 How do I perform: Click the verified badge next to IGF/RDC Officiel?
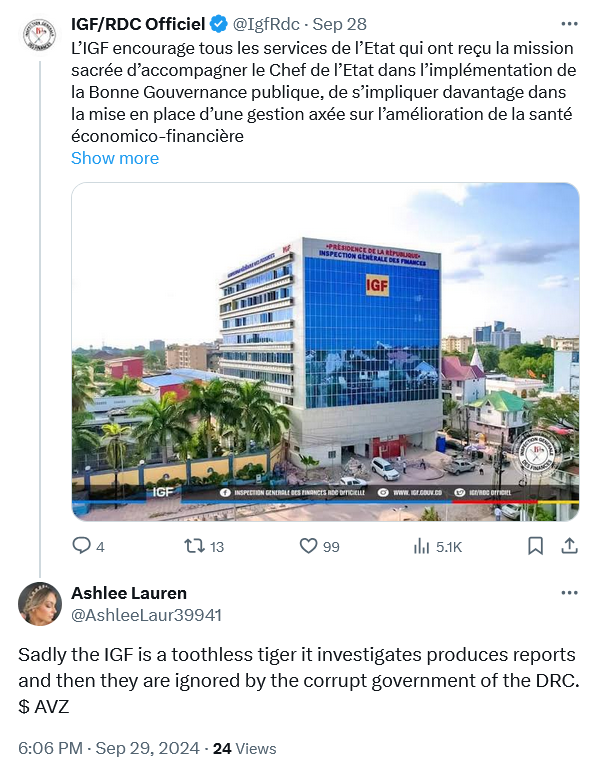point(219,24)
